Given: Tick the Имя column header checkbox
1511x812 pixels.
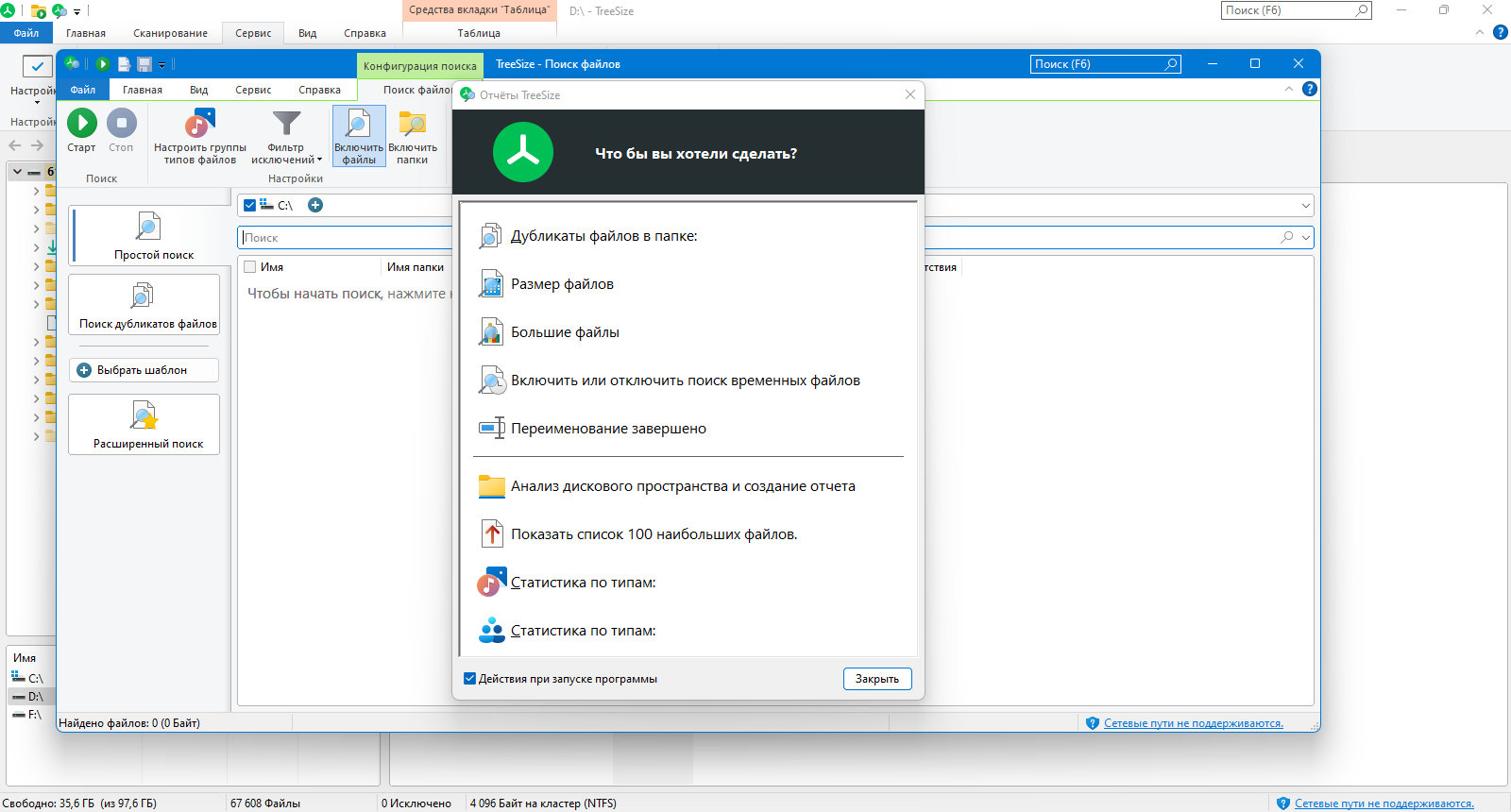Looking at the screenshot, I should tap(250, 267).
